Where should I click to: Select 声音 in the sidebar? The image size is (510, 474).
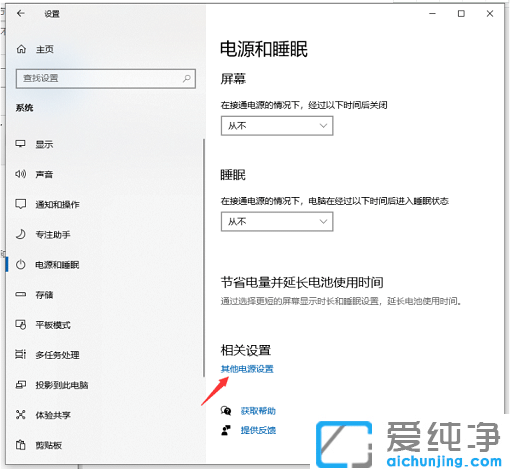pos(44,174)
